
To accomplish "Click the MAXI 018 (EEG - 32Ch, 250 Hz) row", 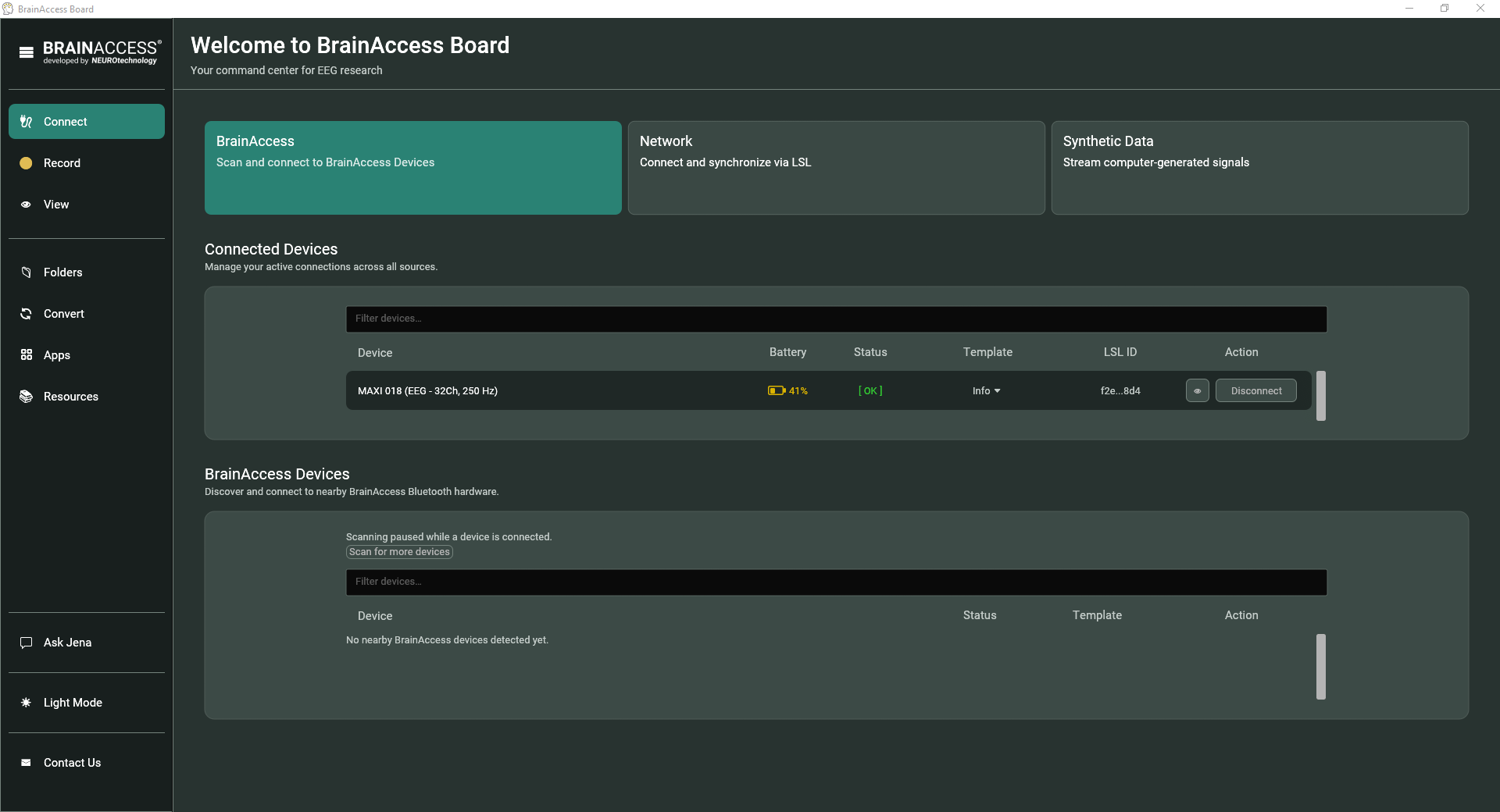I will point(828,390).
